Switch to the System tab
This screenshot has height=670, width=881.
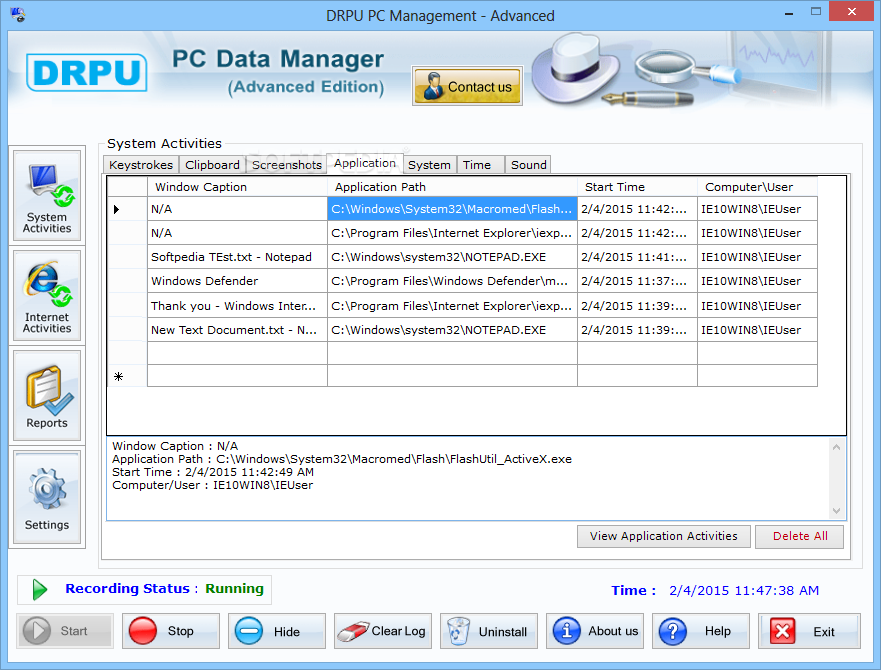coord(429,165)
